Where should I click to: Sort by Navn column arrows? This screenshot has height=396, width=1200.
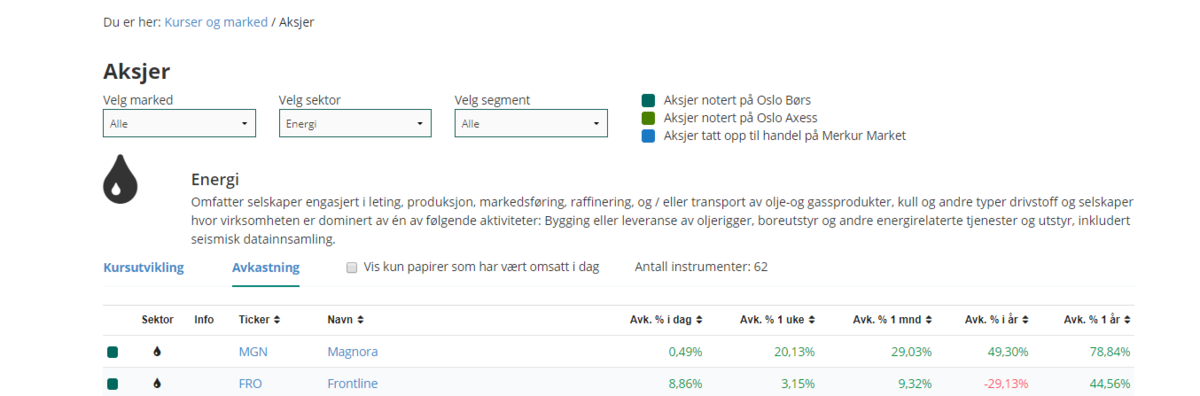coord(360,320)
